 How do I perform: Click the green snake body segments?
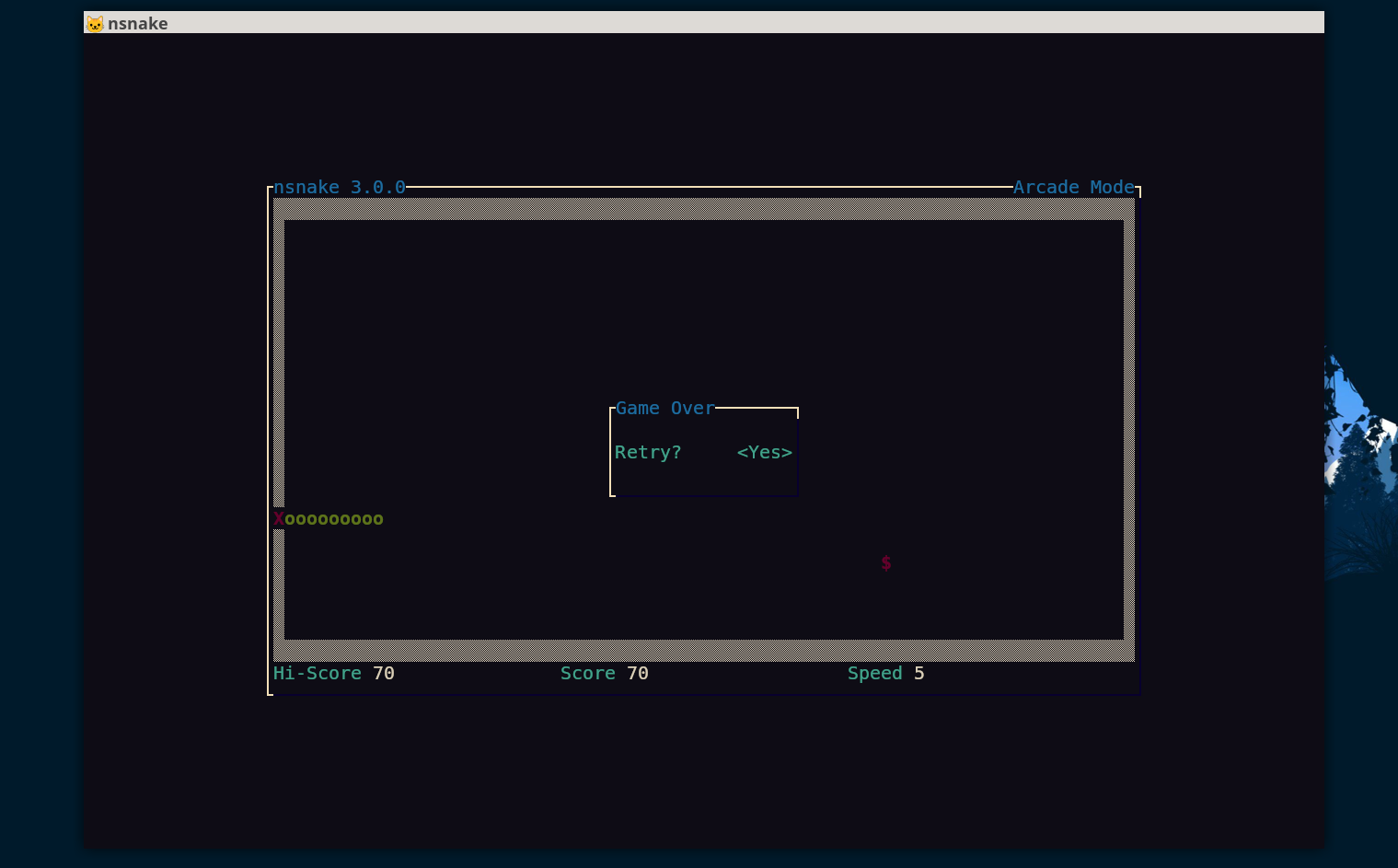click(334, 519)
